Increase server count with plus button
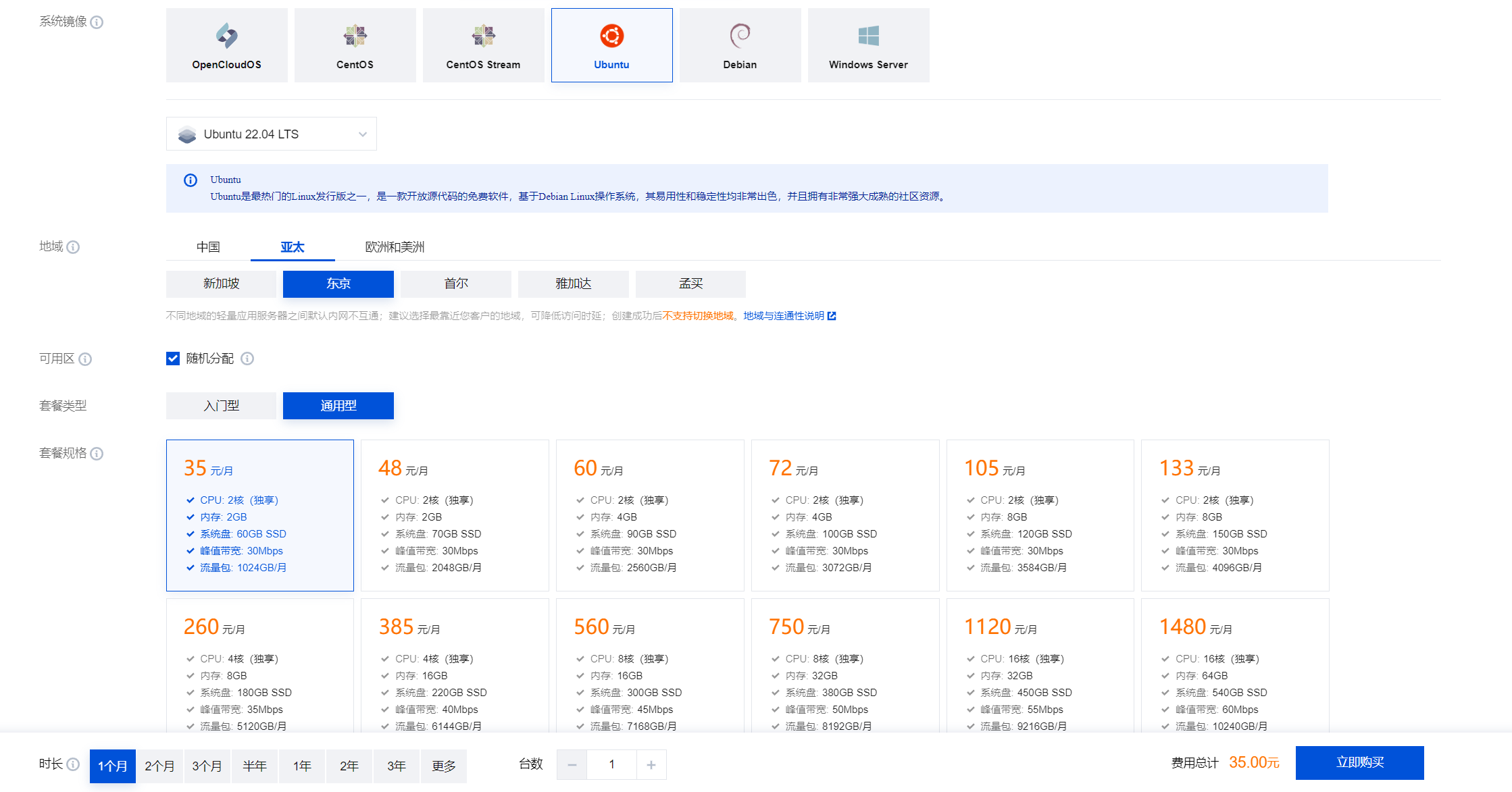Image resolution: width=1512 pixels, height=792 pixels. point(651,765)
